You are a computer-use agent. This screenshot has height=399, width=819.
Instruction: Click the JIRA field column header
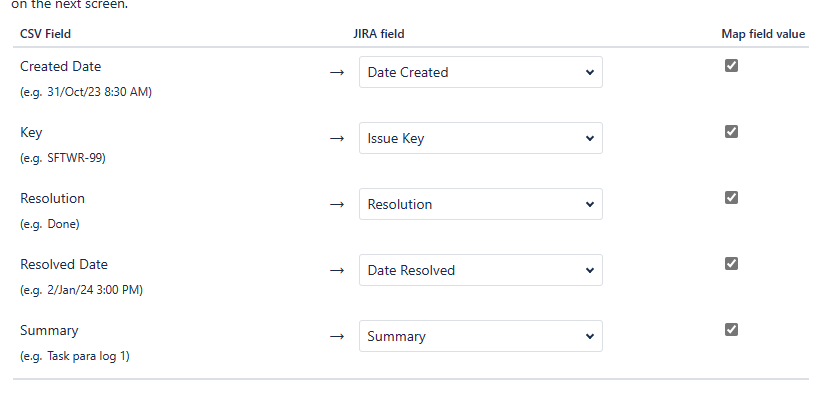click(x=379, y=34)
